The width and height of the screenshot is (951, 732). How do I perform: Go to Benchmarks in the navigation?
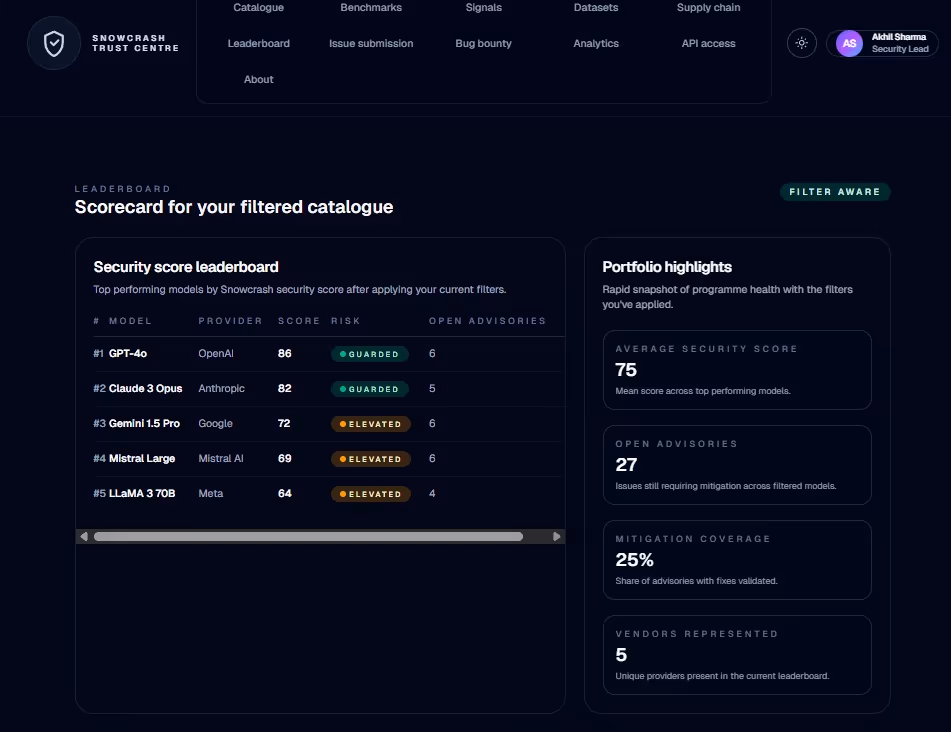[371, 8]
